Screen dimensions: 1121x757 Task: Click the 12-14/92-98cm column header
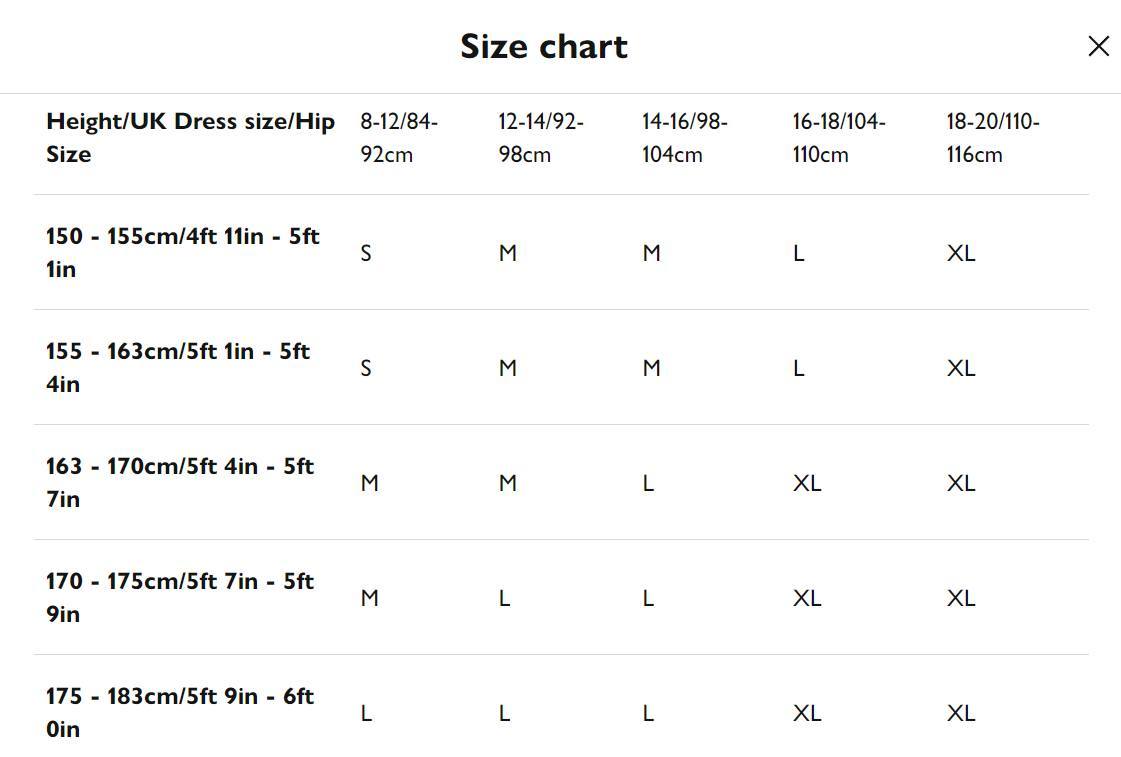pos(541,137)
